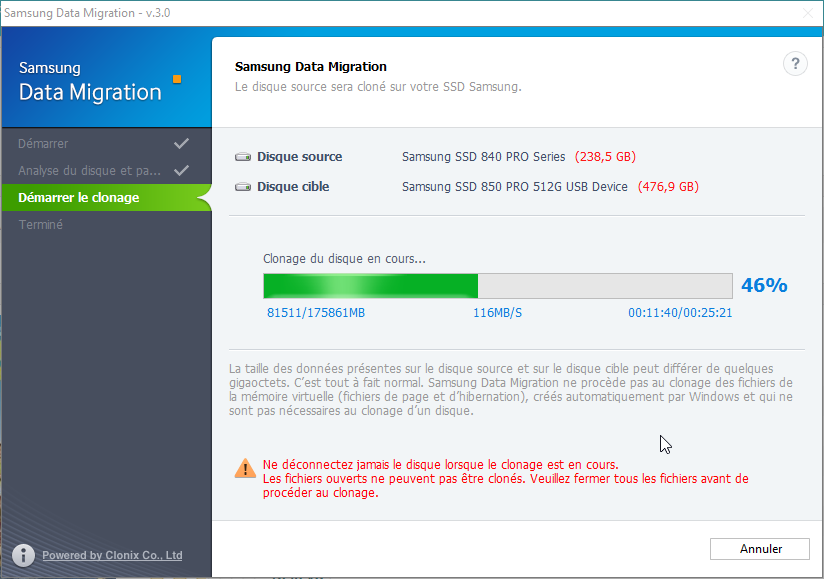
Task: Click the Samsung Data Migration sidebar logo
Action: (x=90, y=81)
